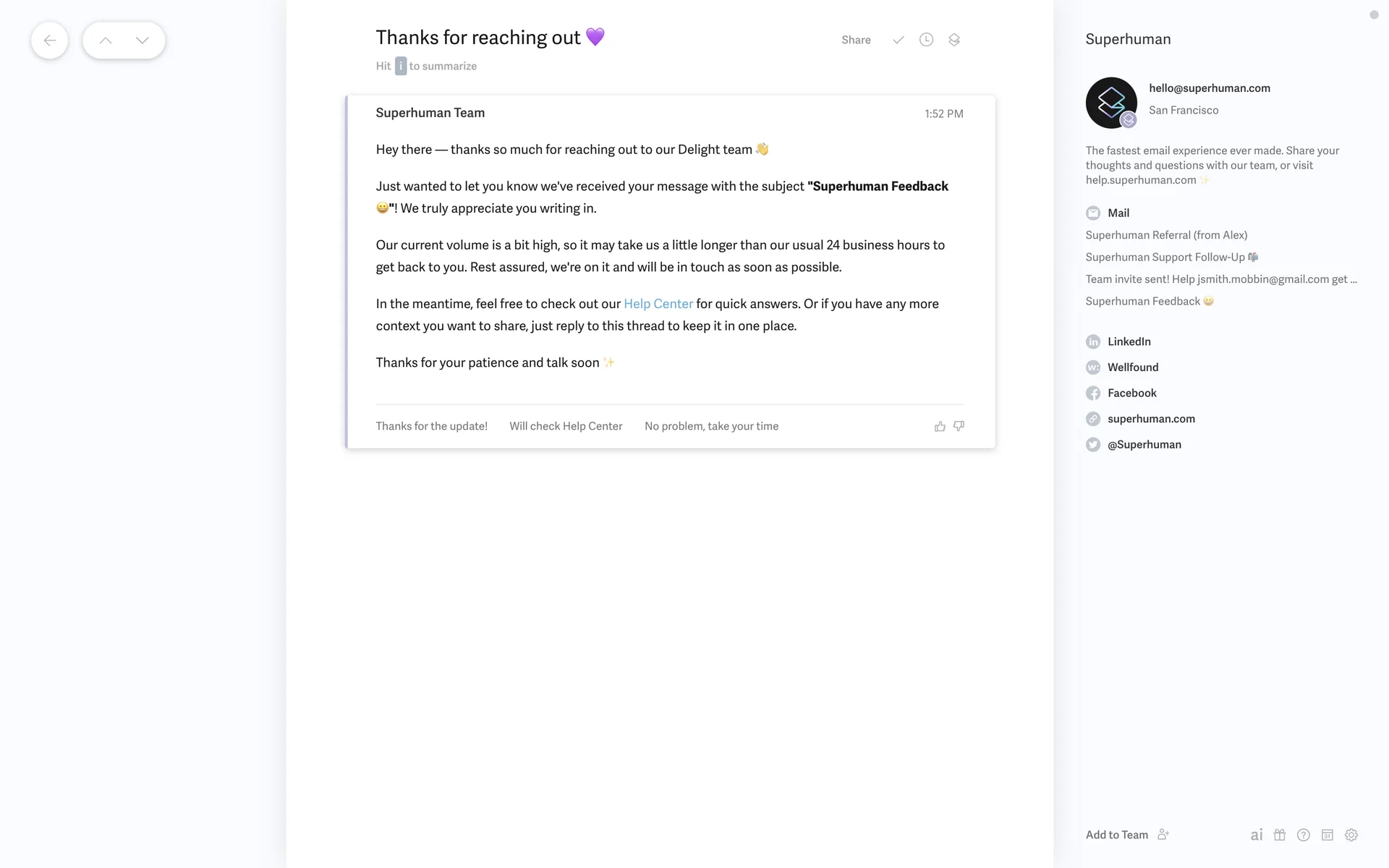Give thumbs down on suggested replies
The image size is (1389, 868).
(x=959, y=426)
